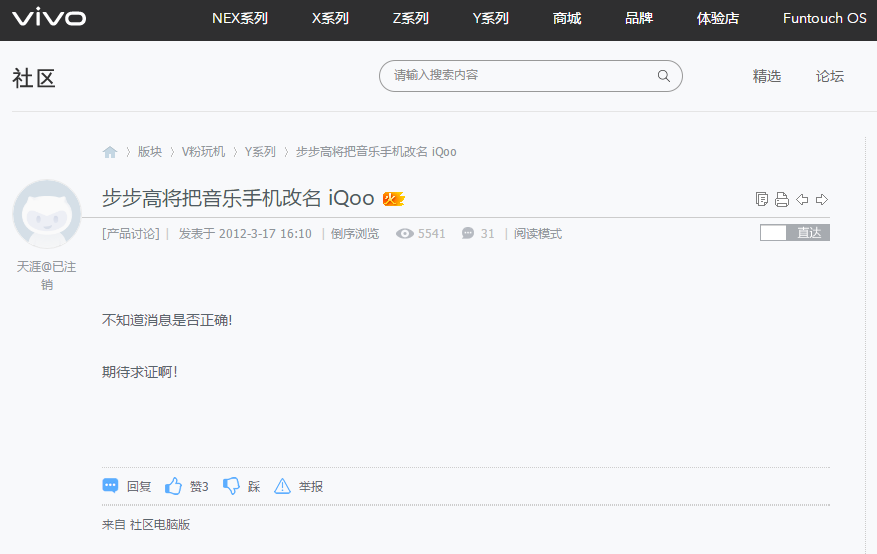Click the 火 hot badge icon

click(393, 198)
